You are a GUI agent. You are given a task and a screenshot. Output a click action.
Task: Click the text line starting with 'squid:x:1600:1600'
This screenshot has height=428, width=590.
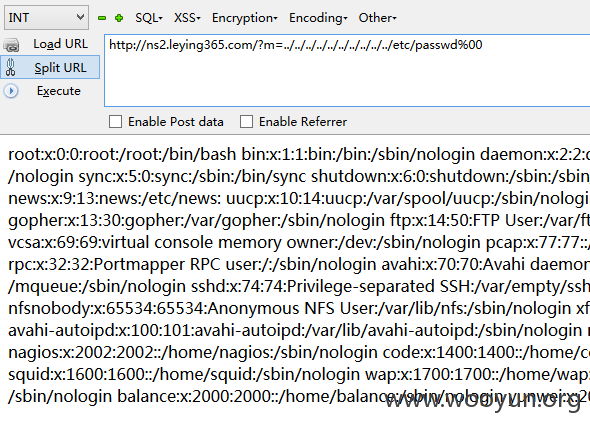coord(299,375)
